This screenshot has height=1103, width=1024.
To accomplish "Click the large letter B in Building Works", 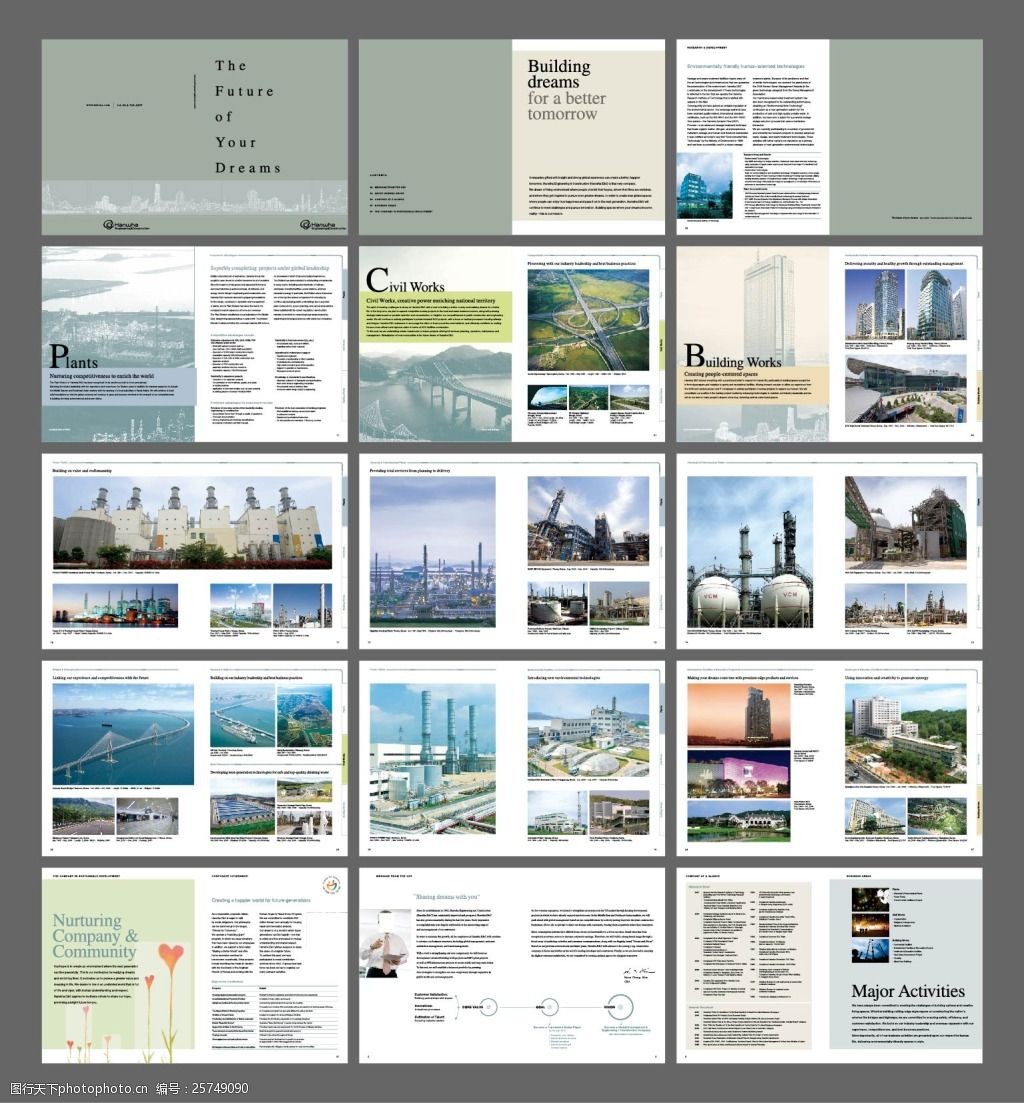I will pyautogui.click(x=695, y=356).
